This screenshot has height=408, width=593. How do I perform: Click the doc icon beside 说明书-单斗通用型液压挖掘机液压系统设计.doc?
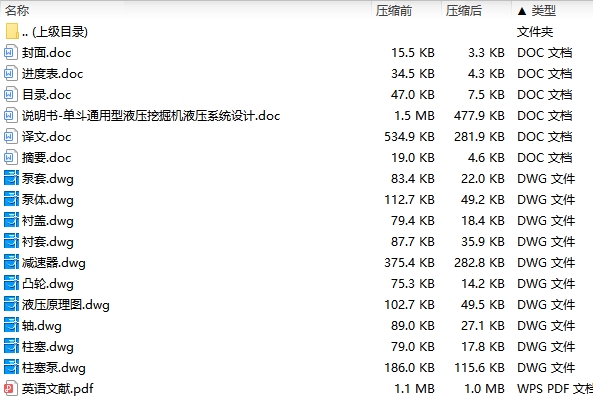11,115
